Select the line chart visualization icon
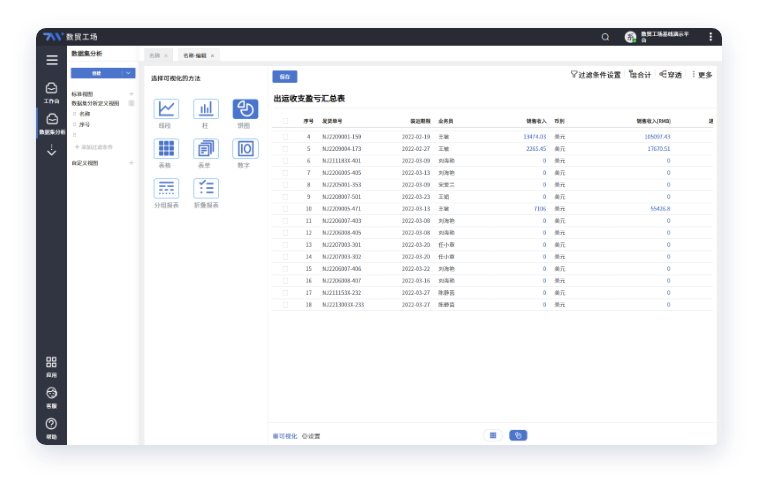The height and width of the screenshot is (489, 758). tap(166, 110)
